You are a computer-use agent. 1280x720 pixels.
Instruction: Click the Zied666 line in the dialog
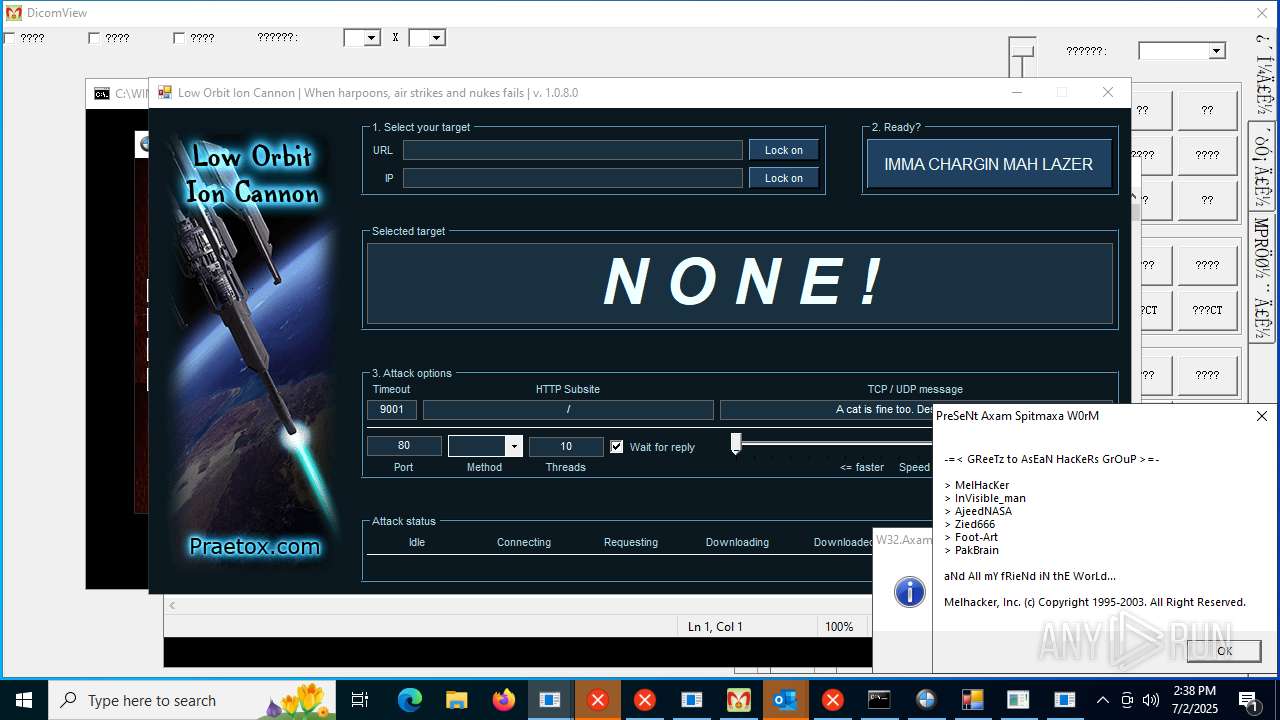point(970,524)
